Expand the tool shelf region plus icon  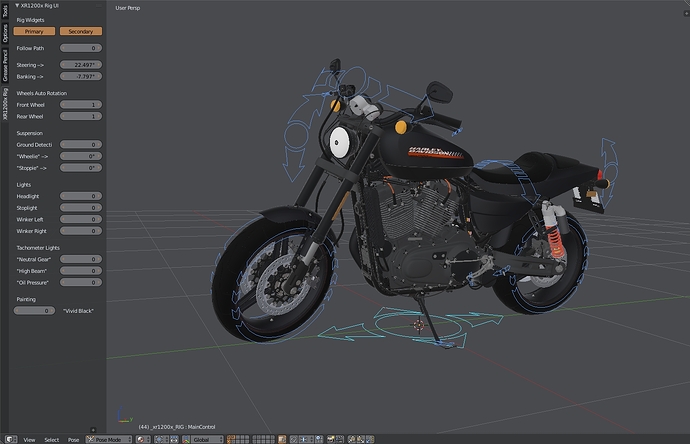click(93, 430)
